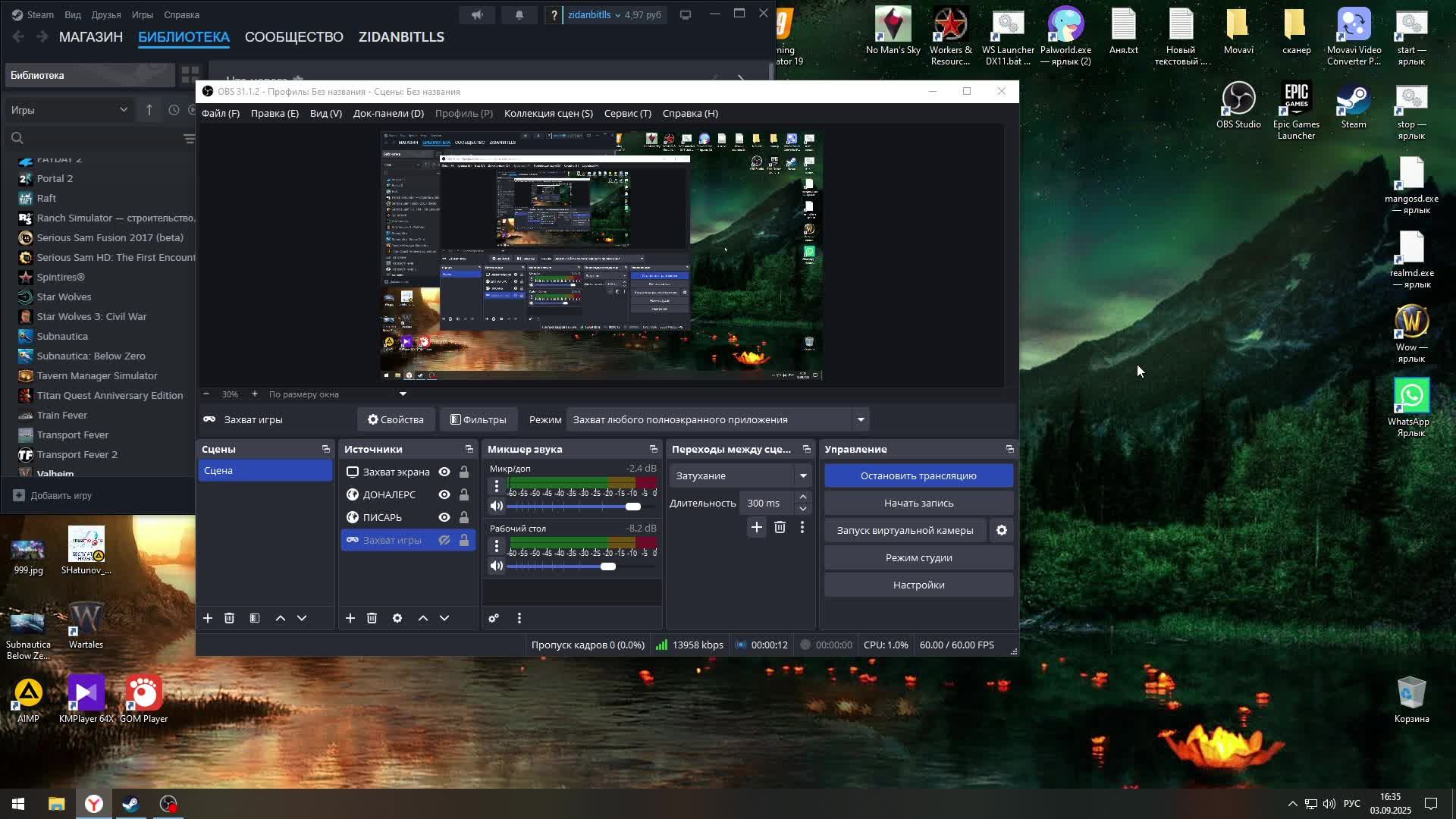
Task: Add a new source with plus icon
Action: pyautogui.click(x=350, y=618)
